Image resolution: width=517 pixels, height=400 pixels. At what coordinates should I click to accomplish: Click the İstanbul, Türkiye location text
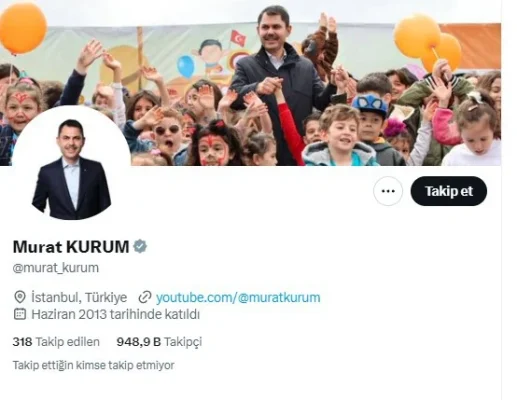click(79, 297)
